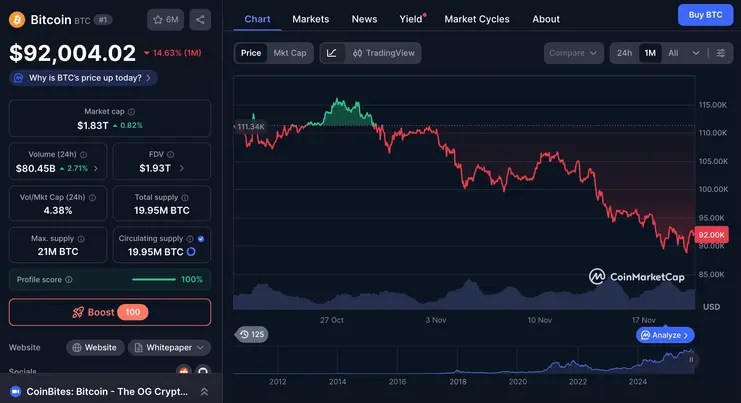Viewport: 741px width, 403px height.
Task: Expand the CoinBites bar with double chevron
Action: [x=205, y=392]
